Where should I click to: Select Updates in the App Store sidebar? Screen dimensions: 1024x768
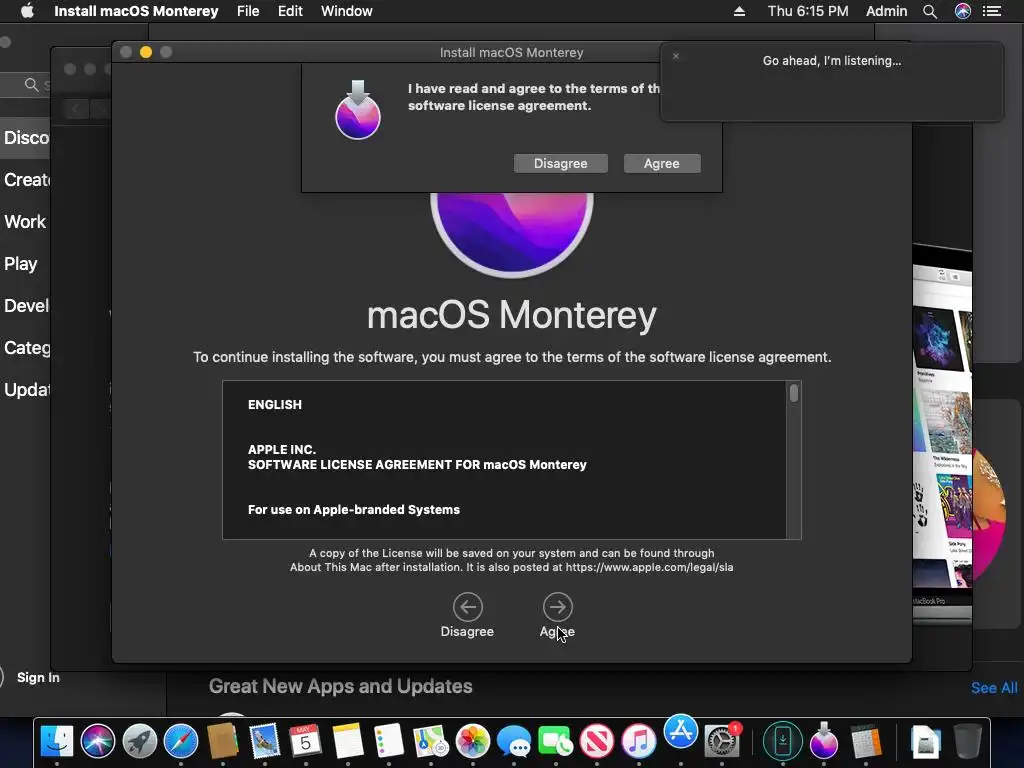[x=25, y=390]
